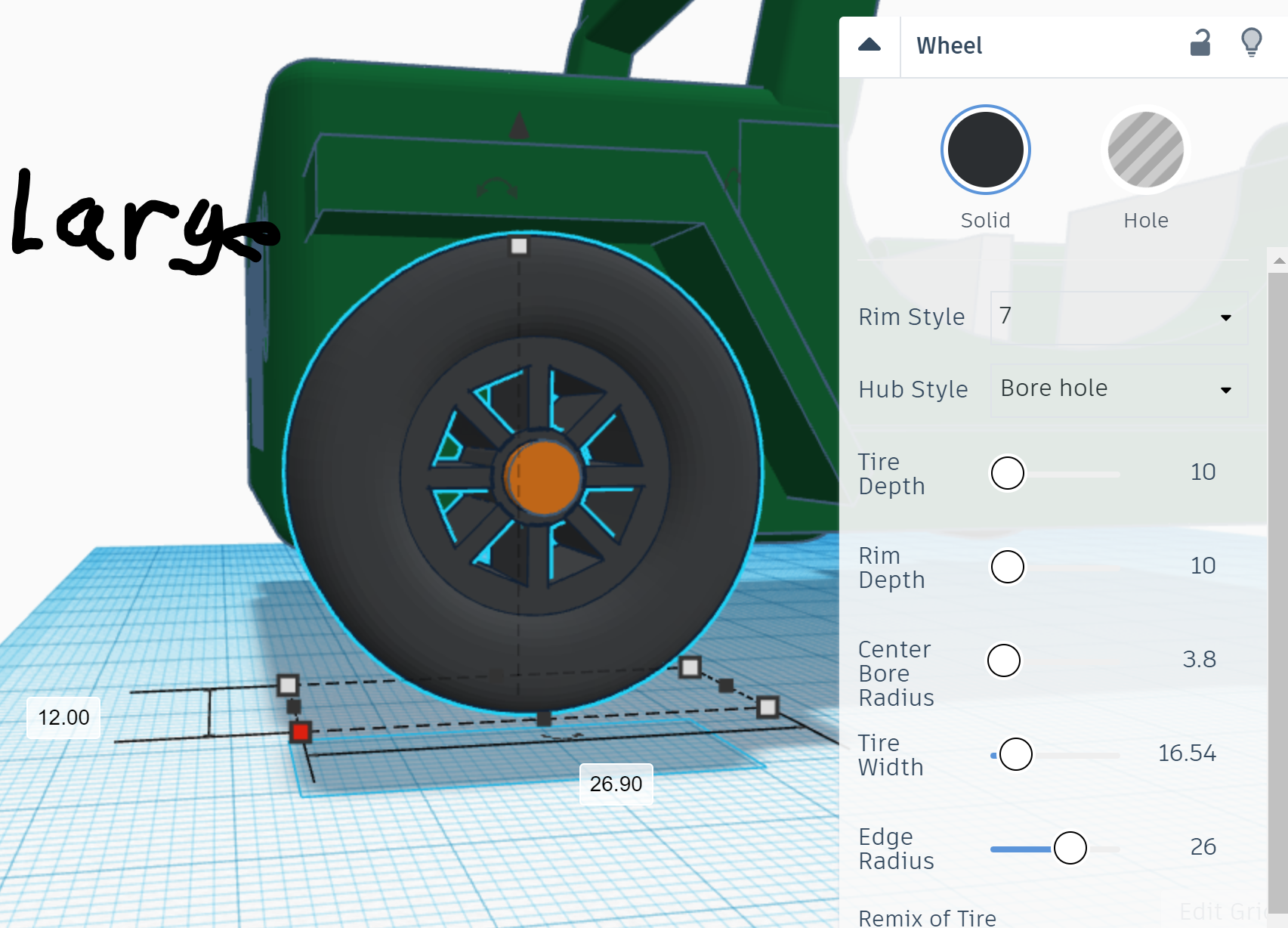Click the 26.90 dimension field
The height and width of the screenshot is (928, 1288).
pos(616,784)
